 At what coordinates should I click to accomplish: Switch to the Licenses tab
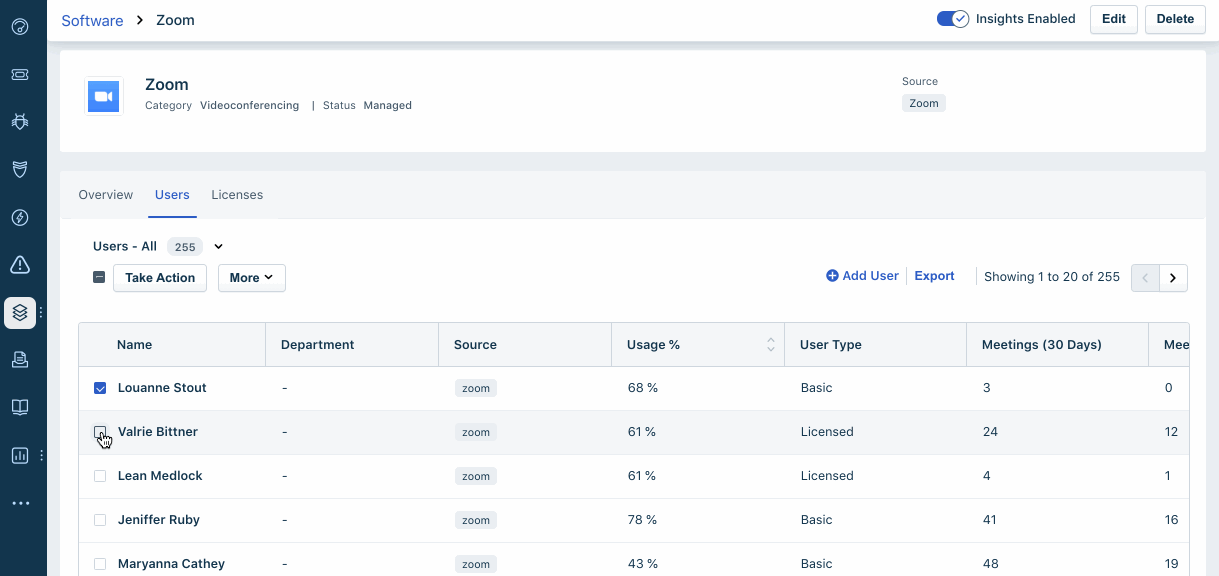click(x=237, y=195)
